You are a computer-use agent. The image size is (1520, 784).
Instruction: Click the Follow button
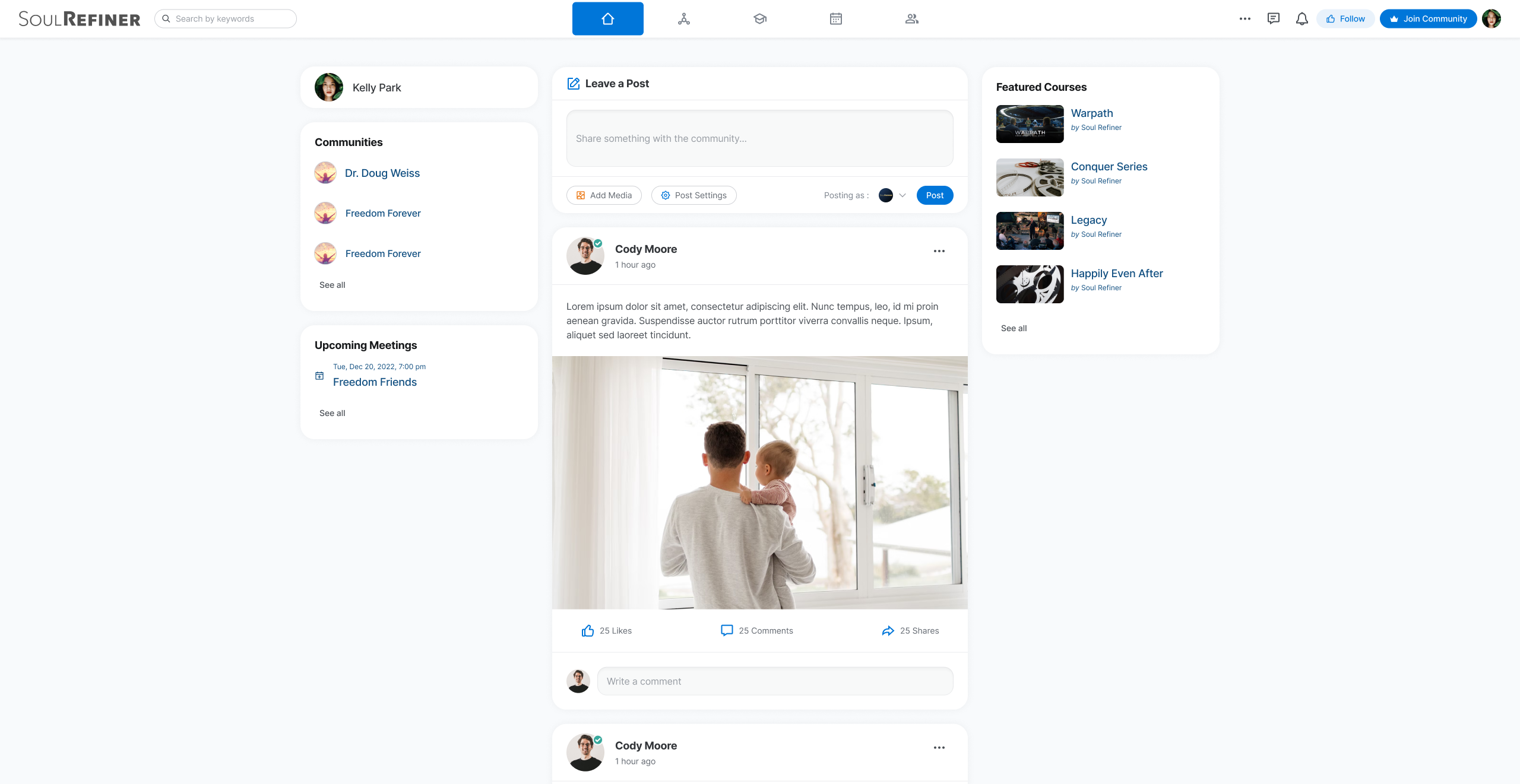tap(1345, 18)
